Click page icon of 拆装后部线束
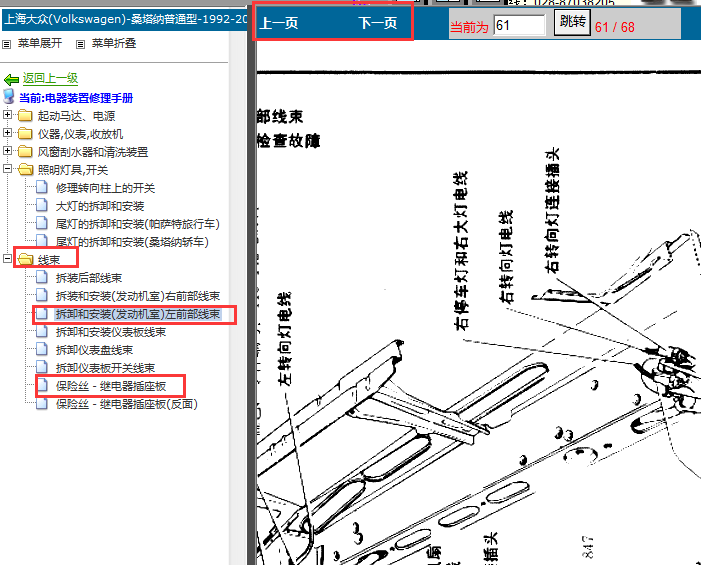Image resolution: width=701 pixels, height=565 pixels. click(x=42, y=277)
